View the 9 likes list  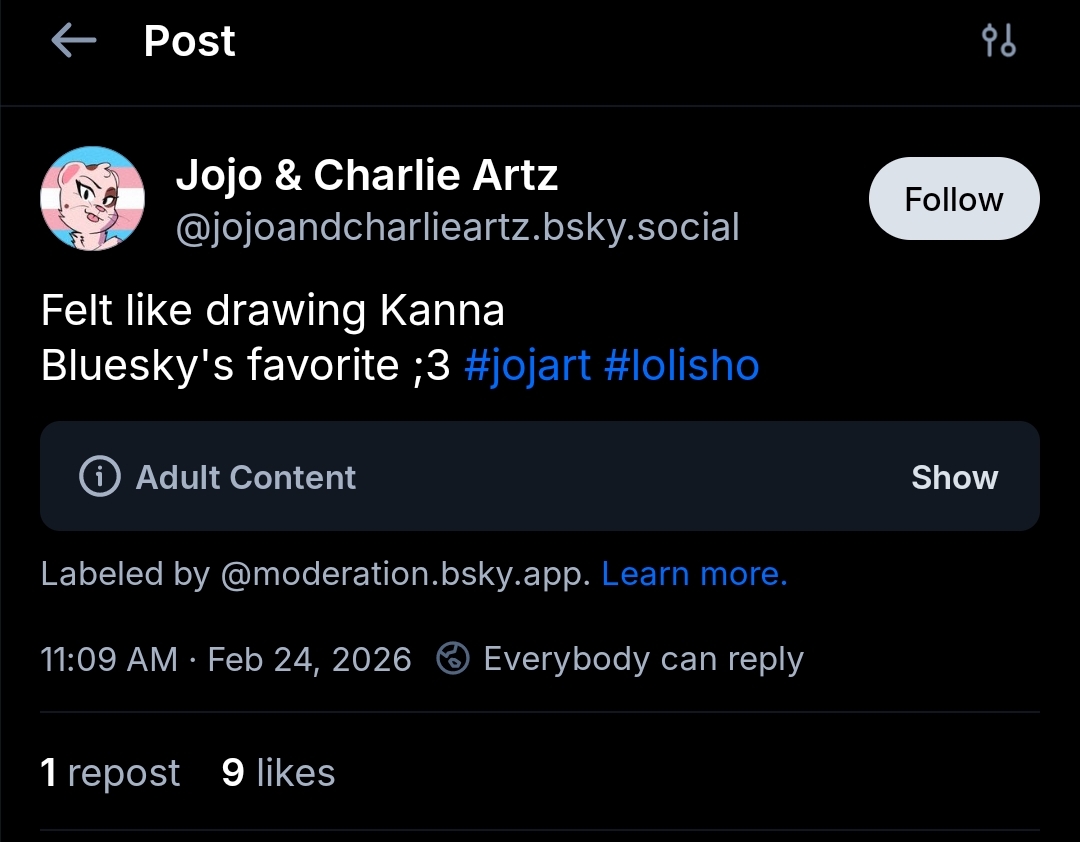pyautogui.click(x=278, y=772)
